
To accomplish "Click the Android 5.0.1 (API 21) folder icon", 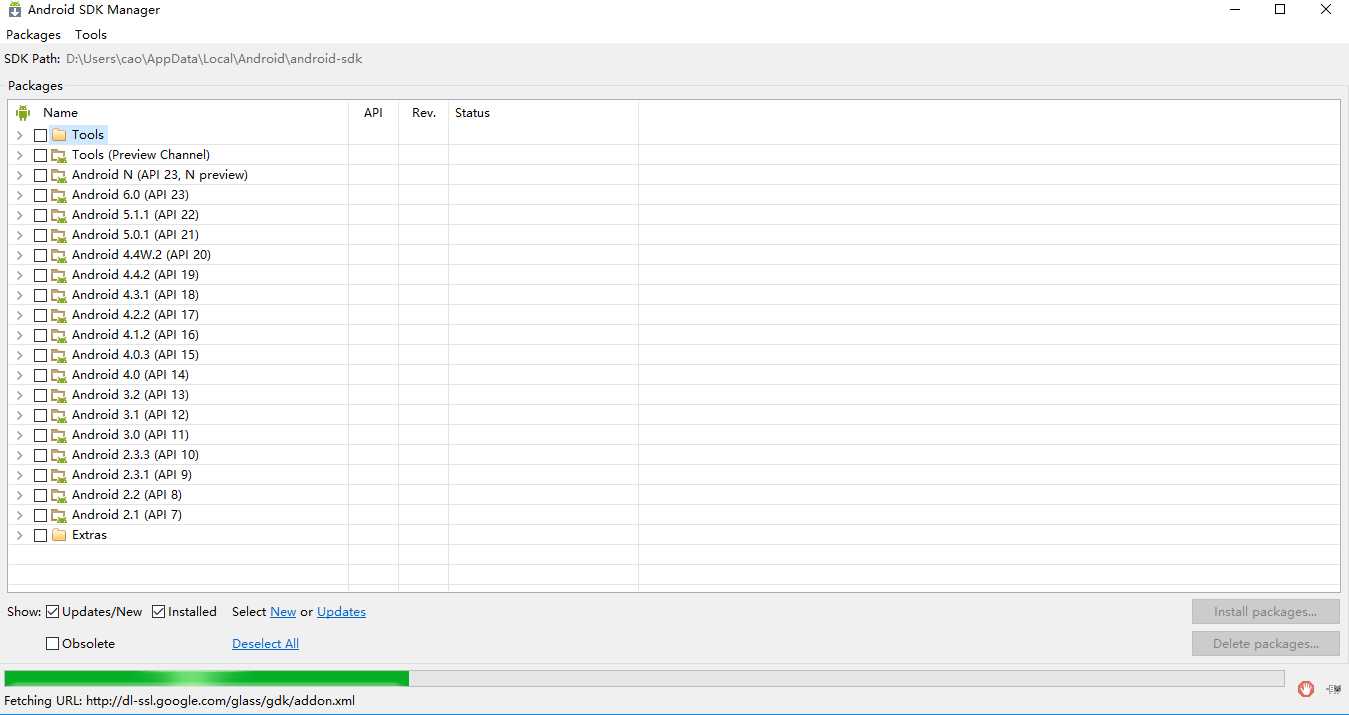I will click(59, 235).
